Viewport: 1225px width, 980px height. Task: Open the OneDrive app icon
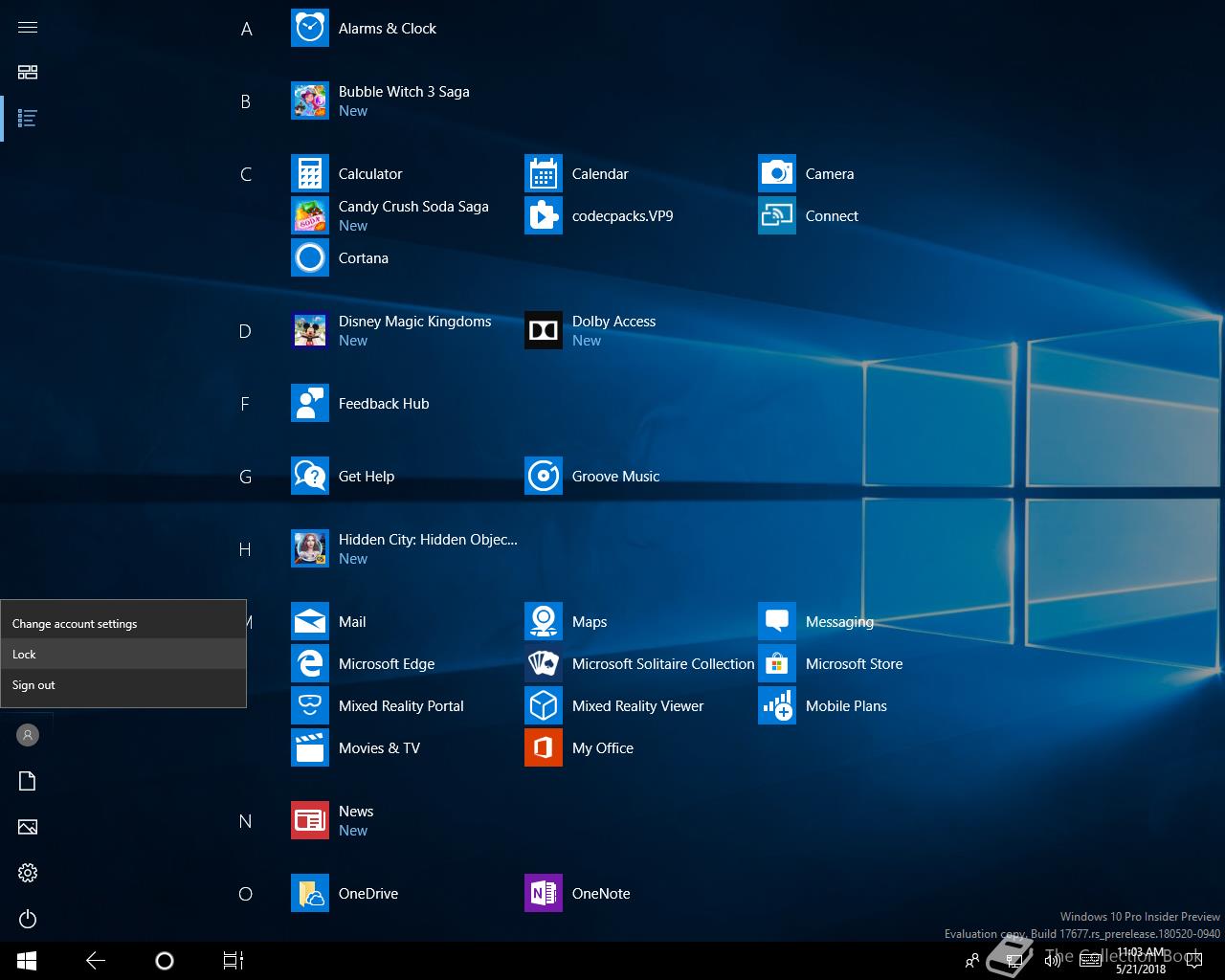310,894
